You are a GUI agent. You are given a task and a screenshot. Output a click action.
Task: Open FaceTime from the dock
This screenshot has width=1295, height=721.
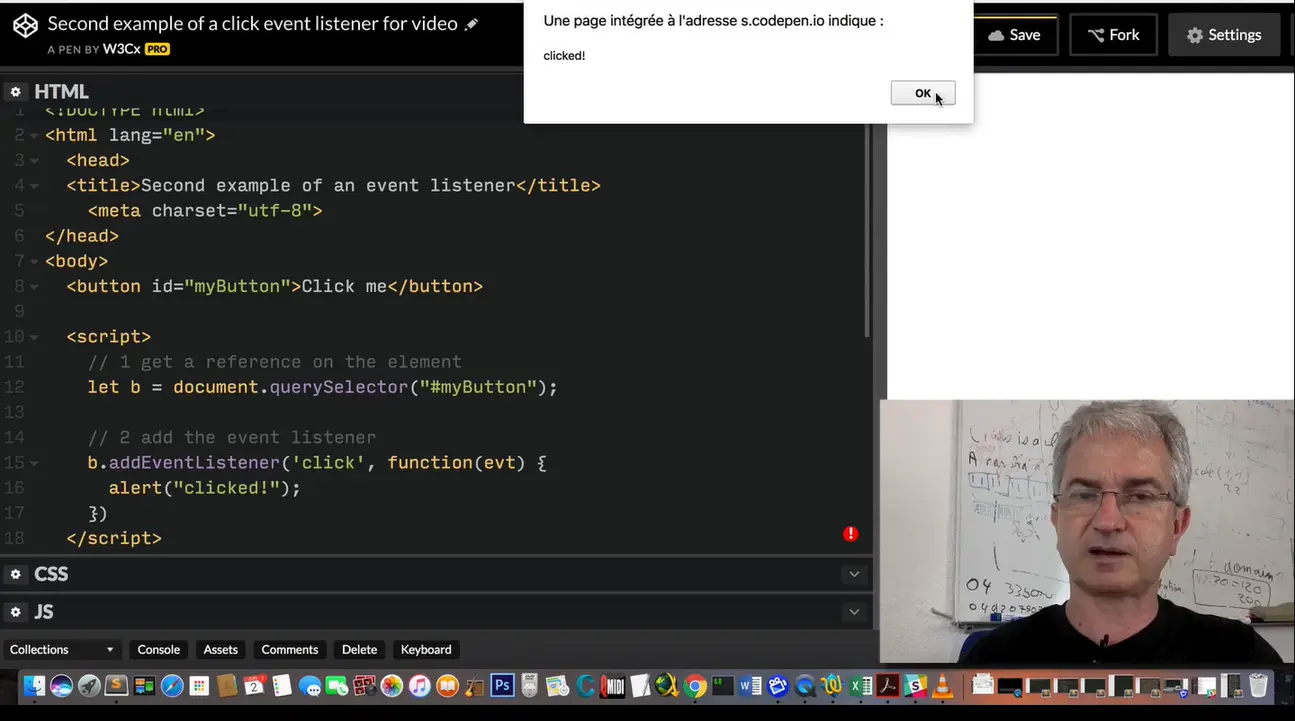(x=336, y=686)
